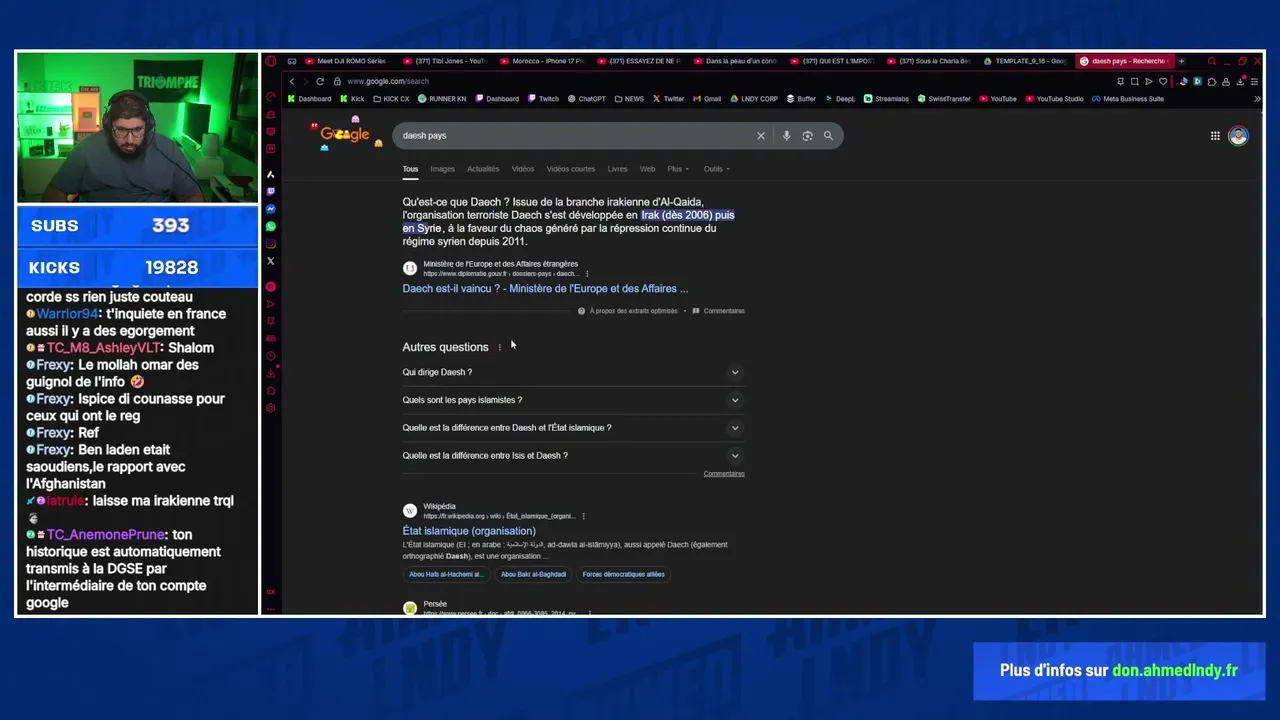Open the Google account avatar
Image resolution: width=1280 pixels, height=720 pixels.
(x=1238, y=136)
